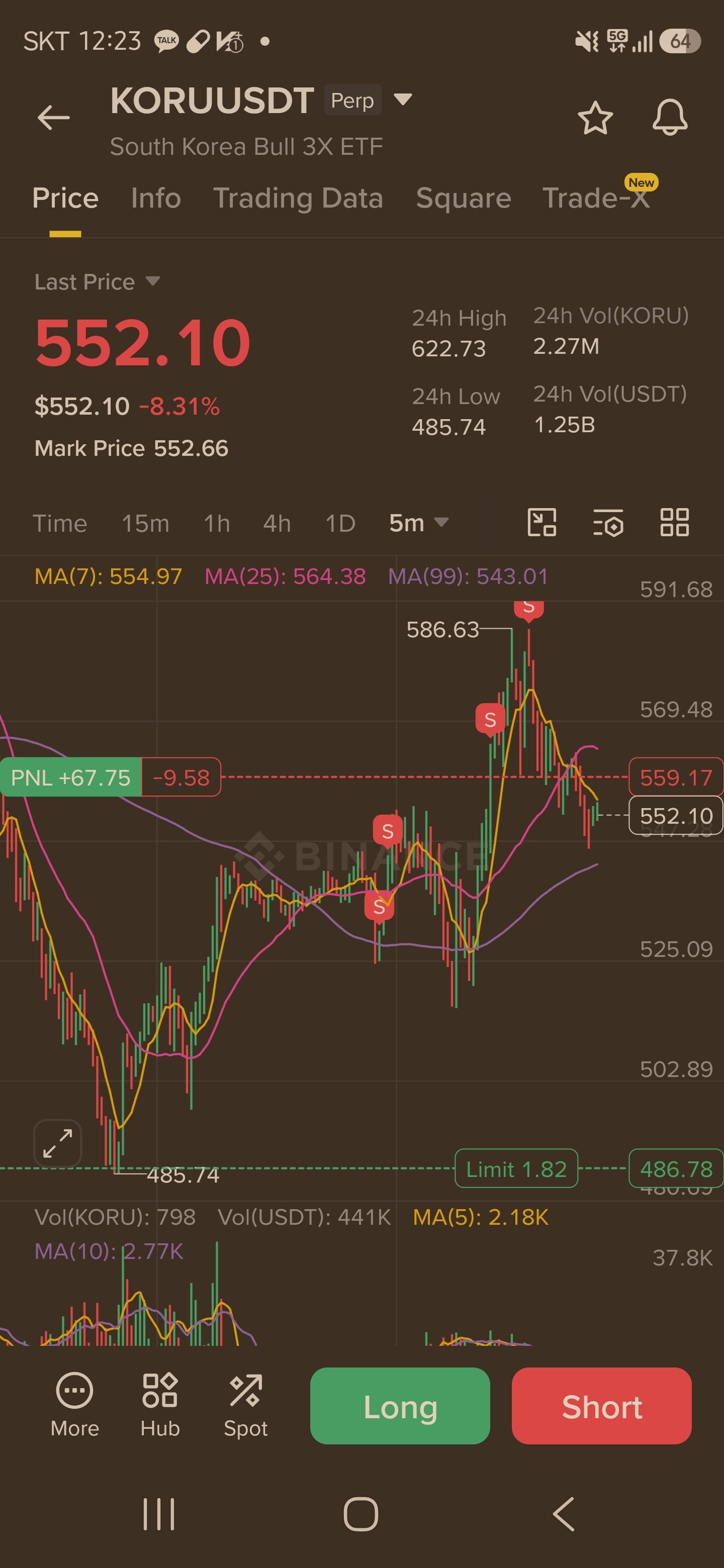Tap the volume MA(10): 2.77K label
Screen dimensions: 724x1568
tap(109, 1251)
